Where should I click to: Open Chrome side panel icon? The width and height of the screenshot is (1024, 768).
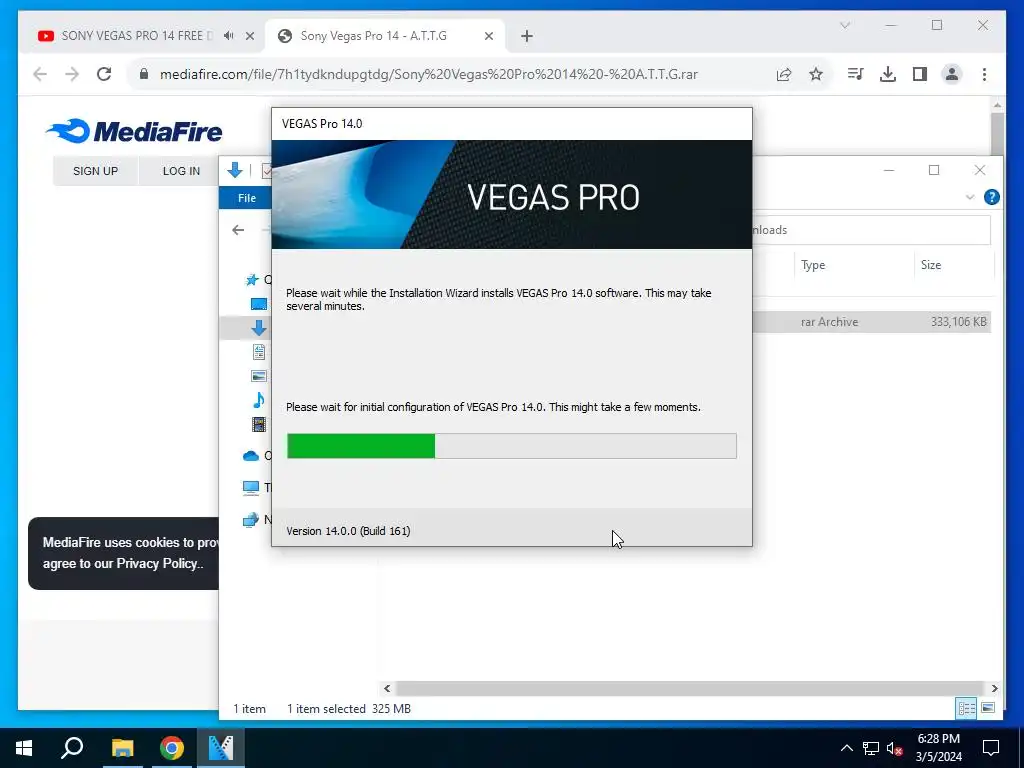(920, 74)
